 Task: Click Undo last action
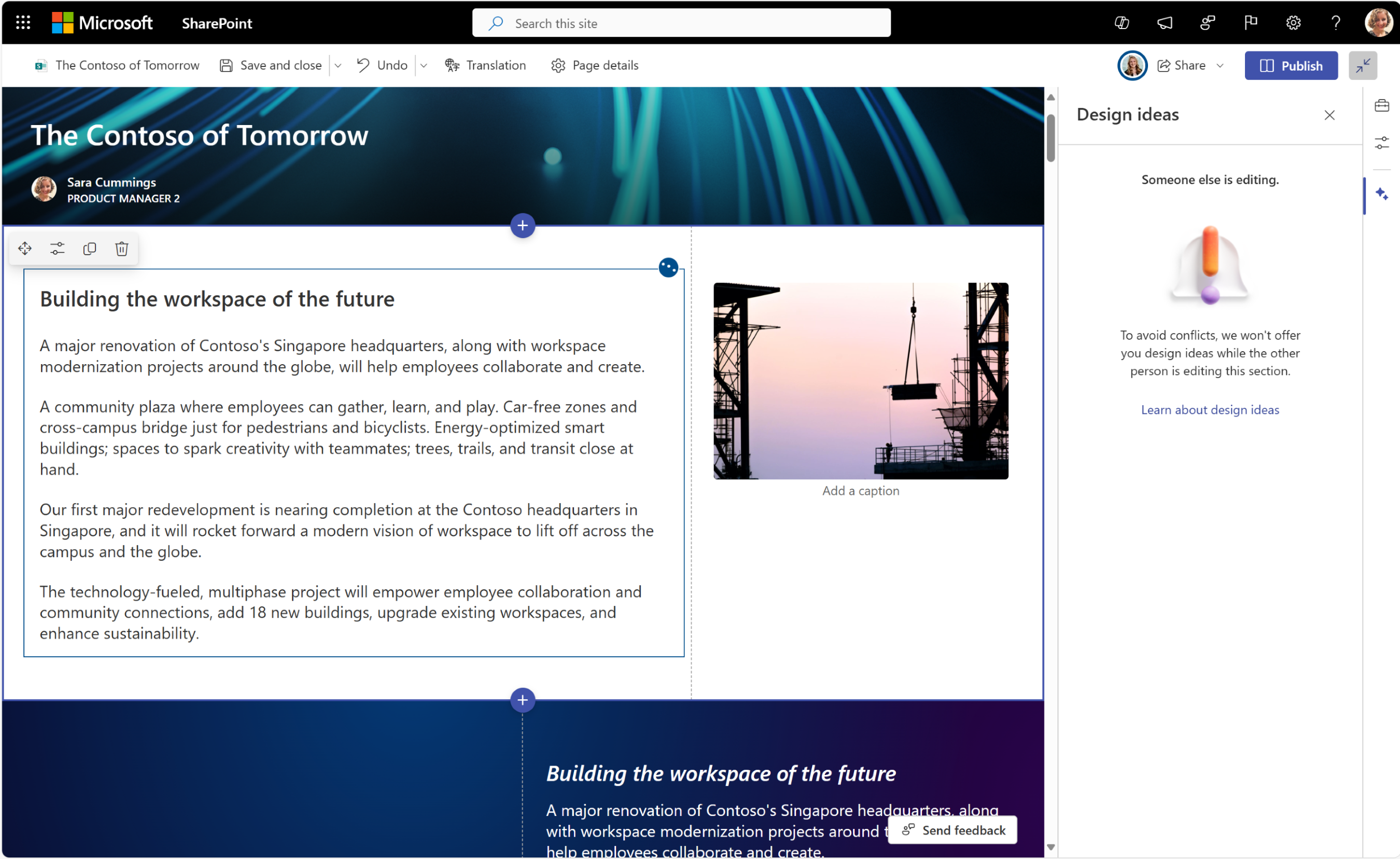click(384, 65)
